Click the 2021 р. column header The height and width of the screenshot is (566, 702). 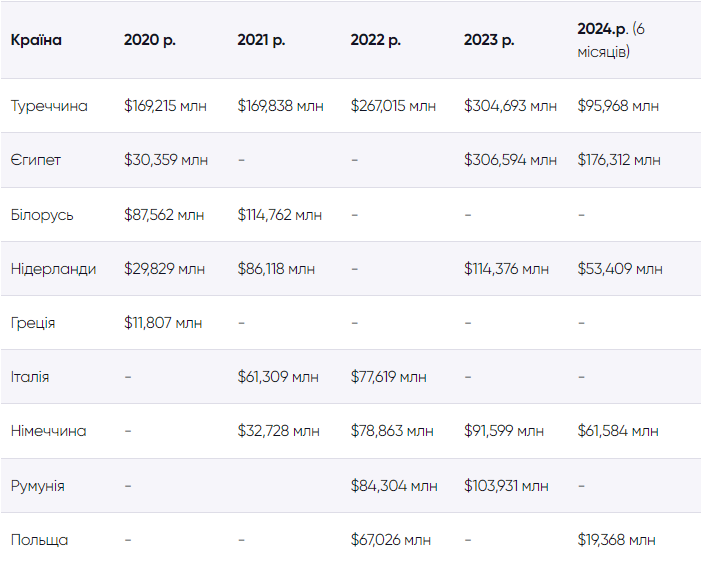pos(261,40)
